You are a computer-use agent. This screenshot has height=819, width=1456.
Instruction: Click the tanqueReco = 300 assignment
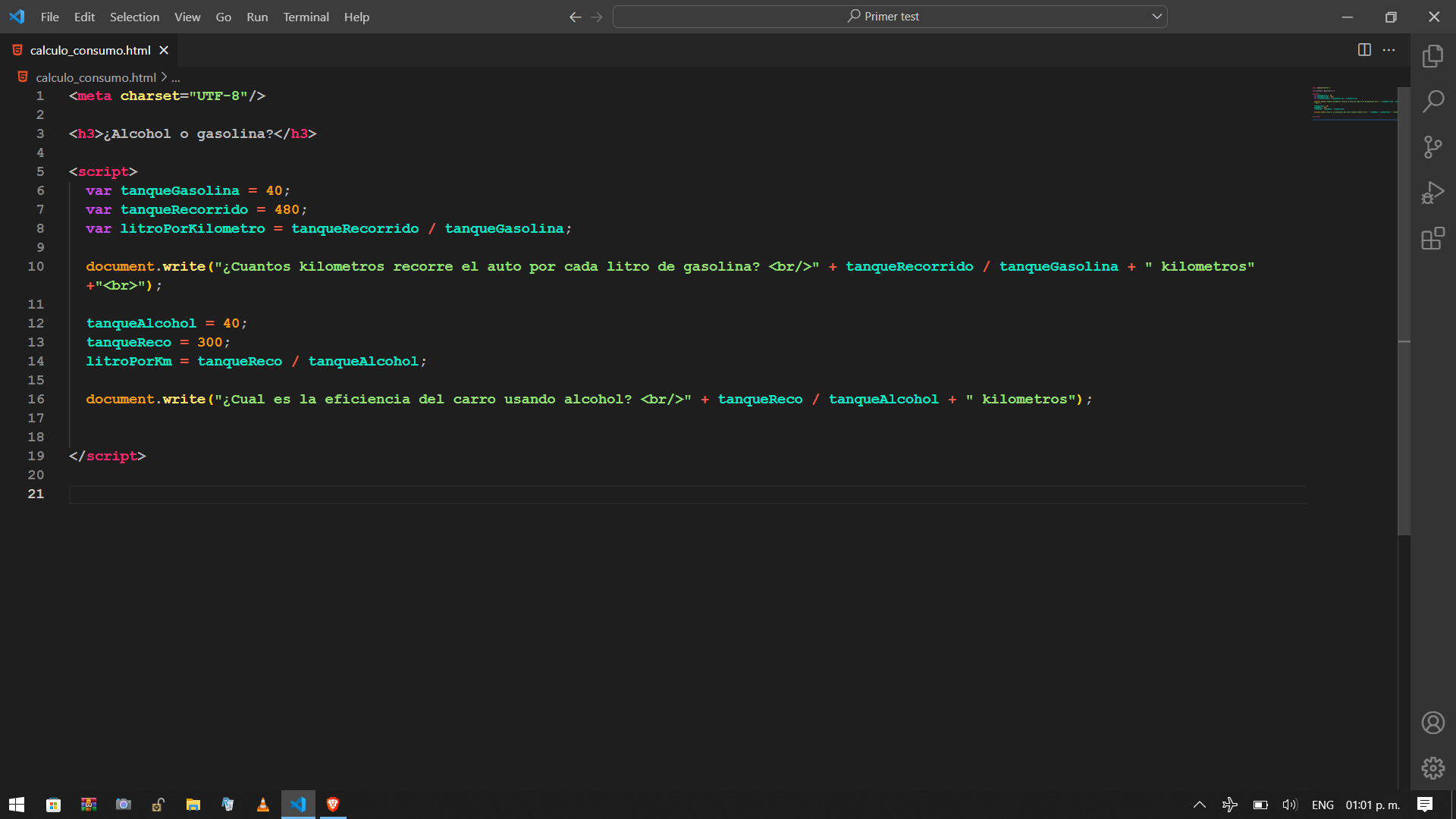coord(158,342)
